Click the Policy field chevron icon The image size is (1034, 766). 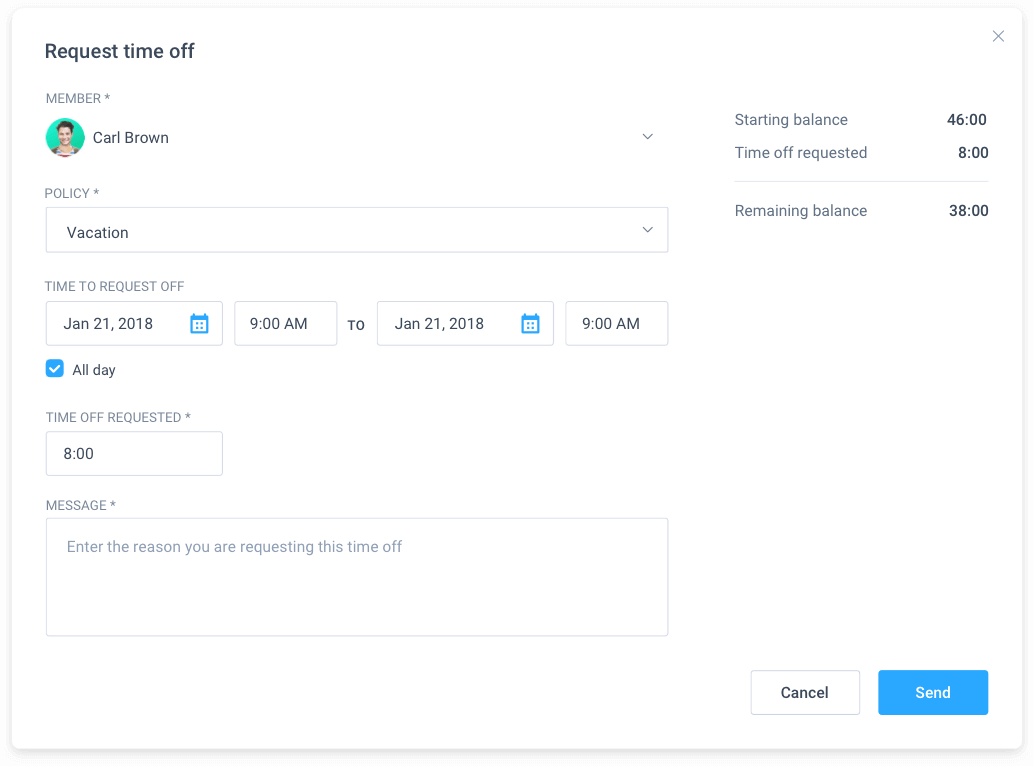pyautogui.click(x=647, y=229)
